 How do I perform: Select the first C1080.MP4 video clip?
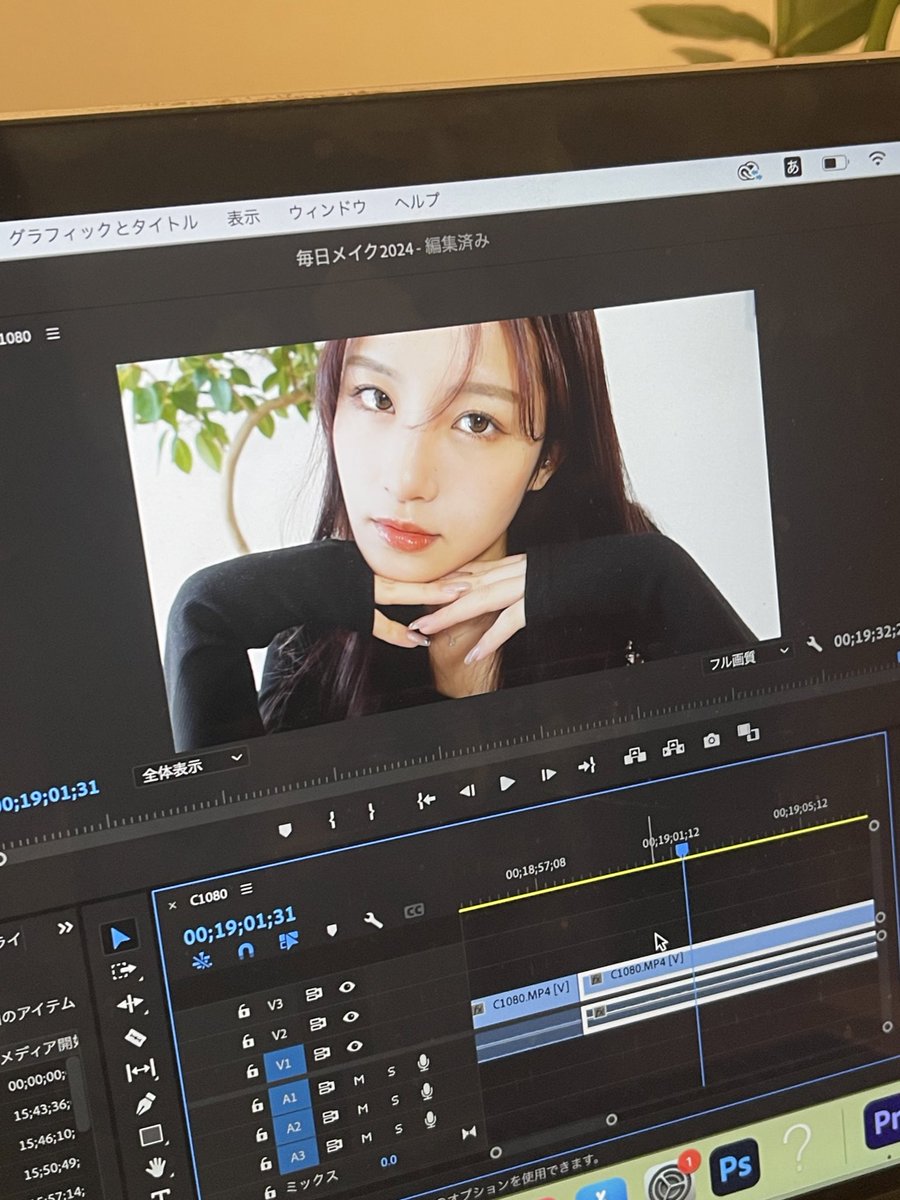pyautogui.click(x=525, y=1000)
